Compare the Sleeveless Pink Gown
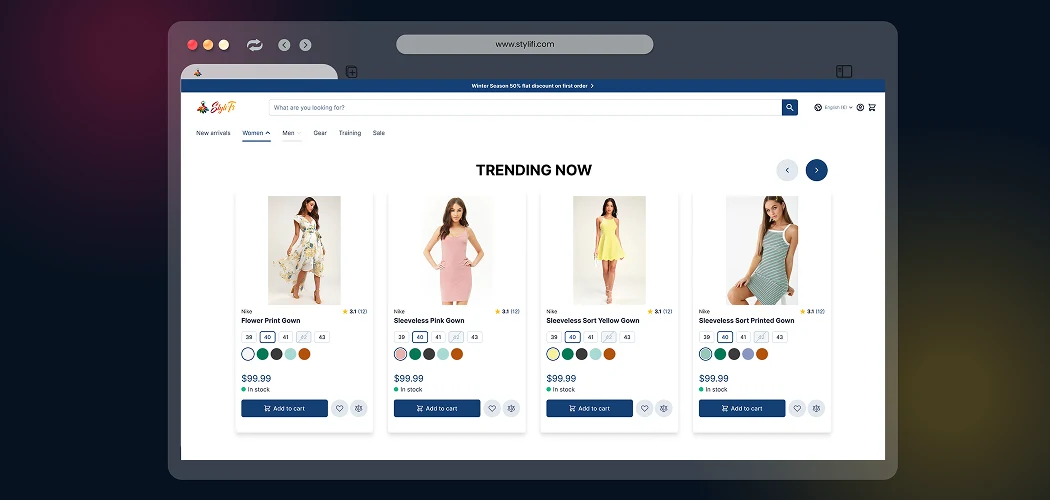Screen dimensions: 1050x500 point(511,408)
